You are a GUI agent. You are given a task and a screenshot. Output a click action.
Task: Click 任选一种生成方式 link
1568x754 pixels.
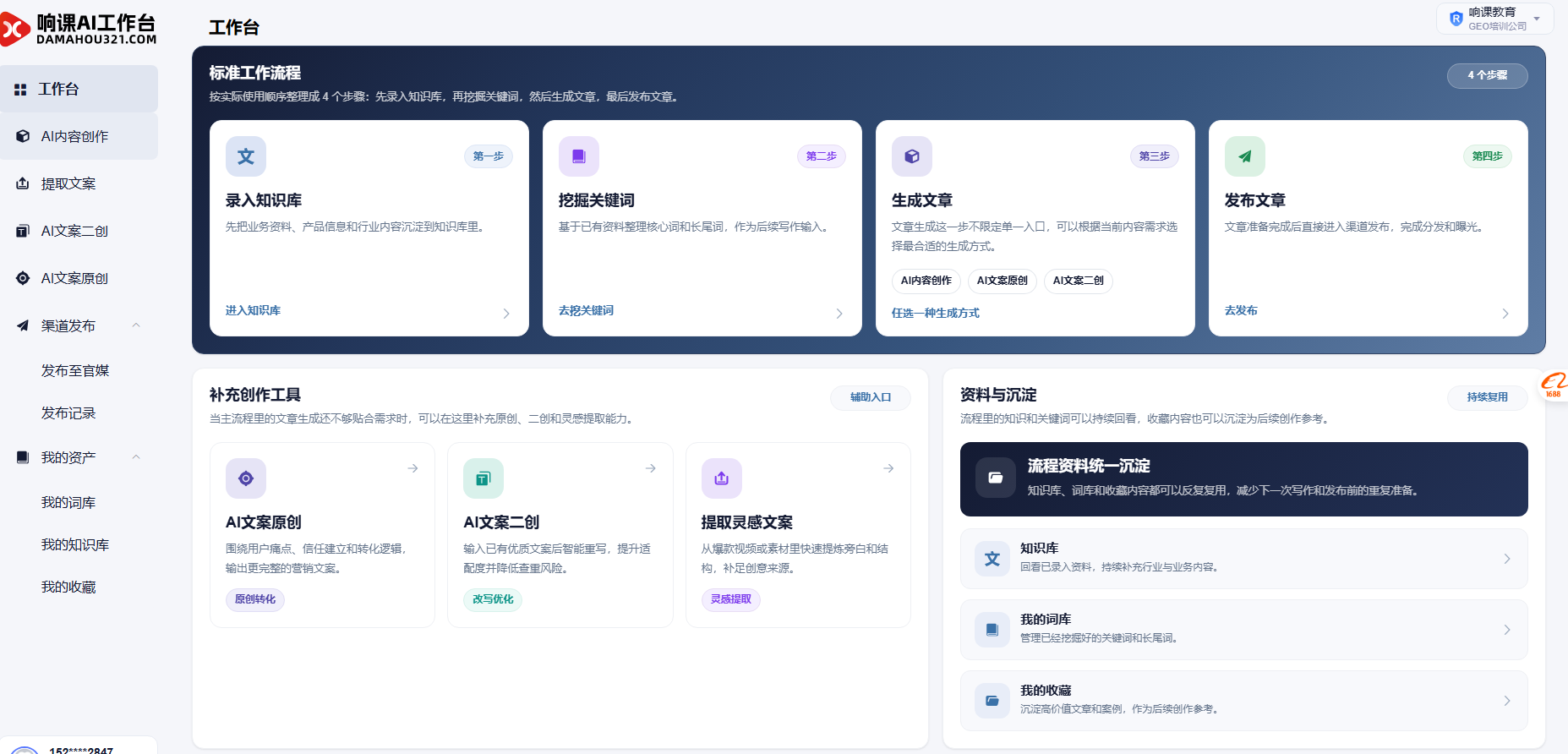click(x=935, y=313)
